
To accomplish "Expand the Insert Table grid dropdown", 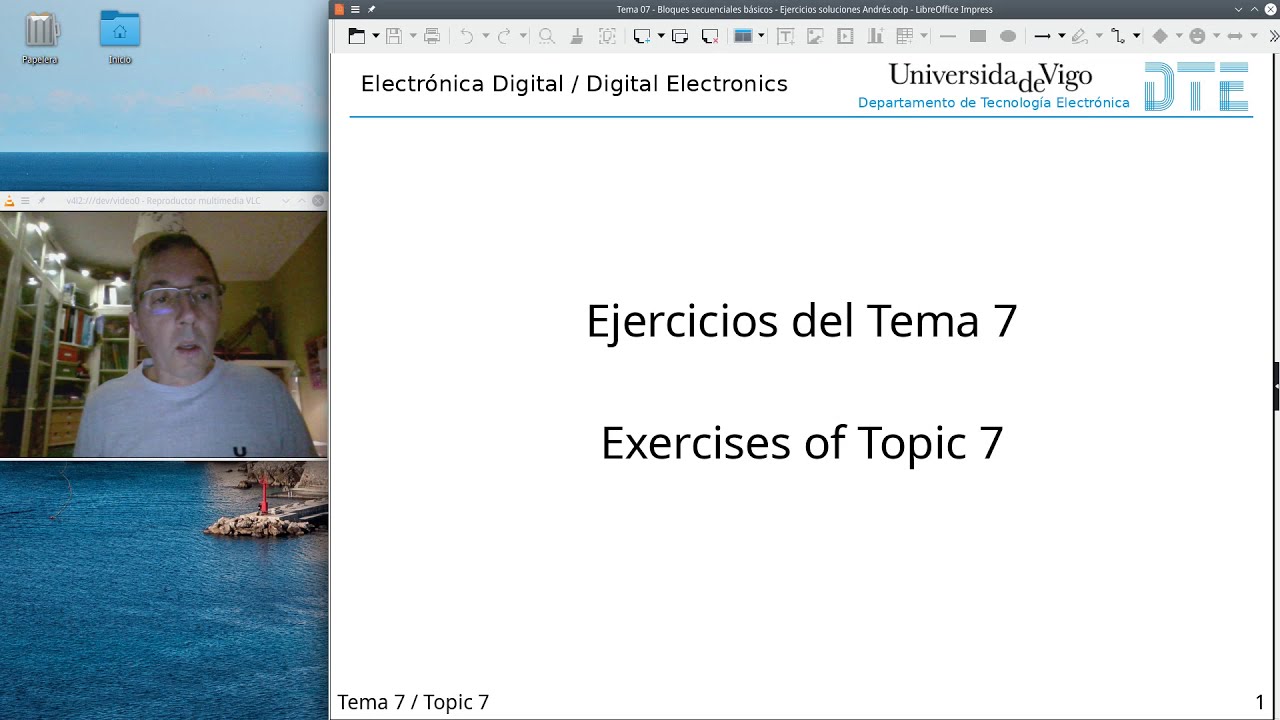I will point(924,36).
